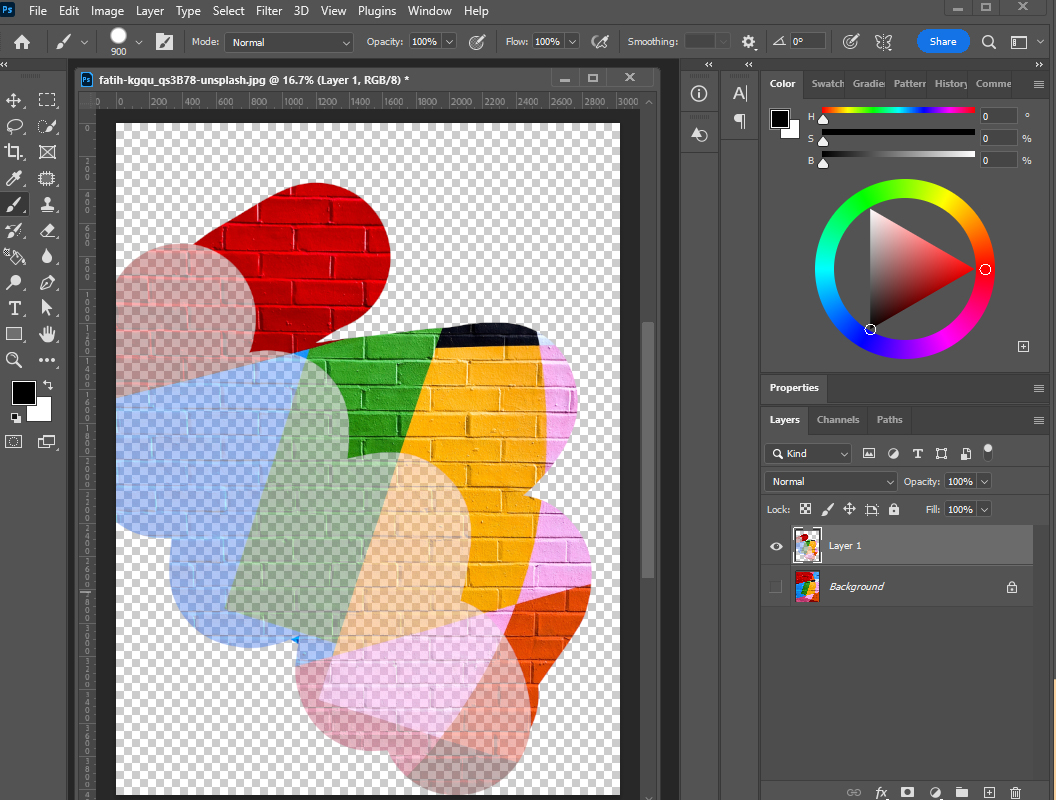Click the foreground color swatch in toolbar
The width and height of the screenshot is (1056, 800).
point(23,393)
